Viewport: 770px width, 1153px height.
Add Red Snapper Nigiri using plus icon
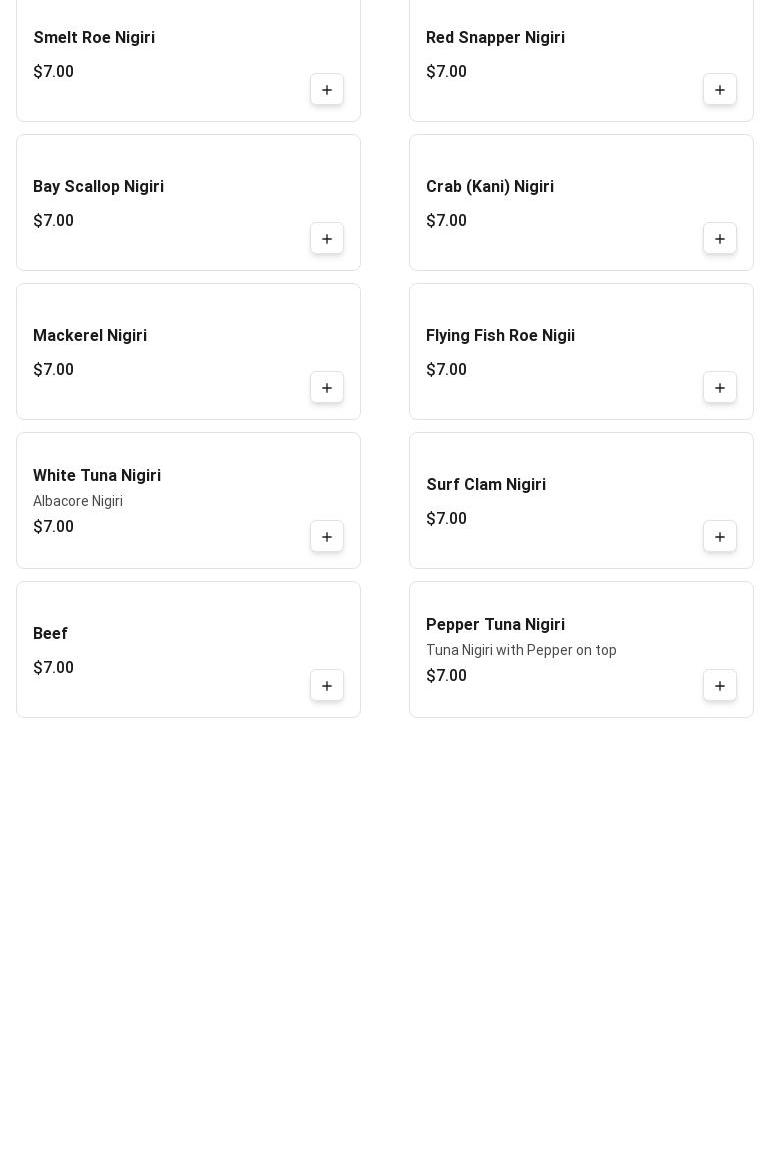click(720, 90)
